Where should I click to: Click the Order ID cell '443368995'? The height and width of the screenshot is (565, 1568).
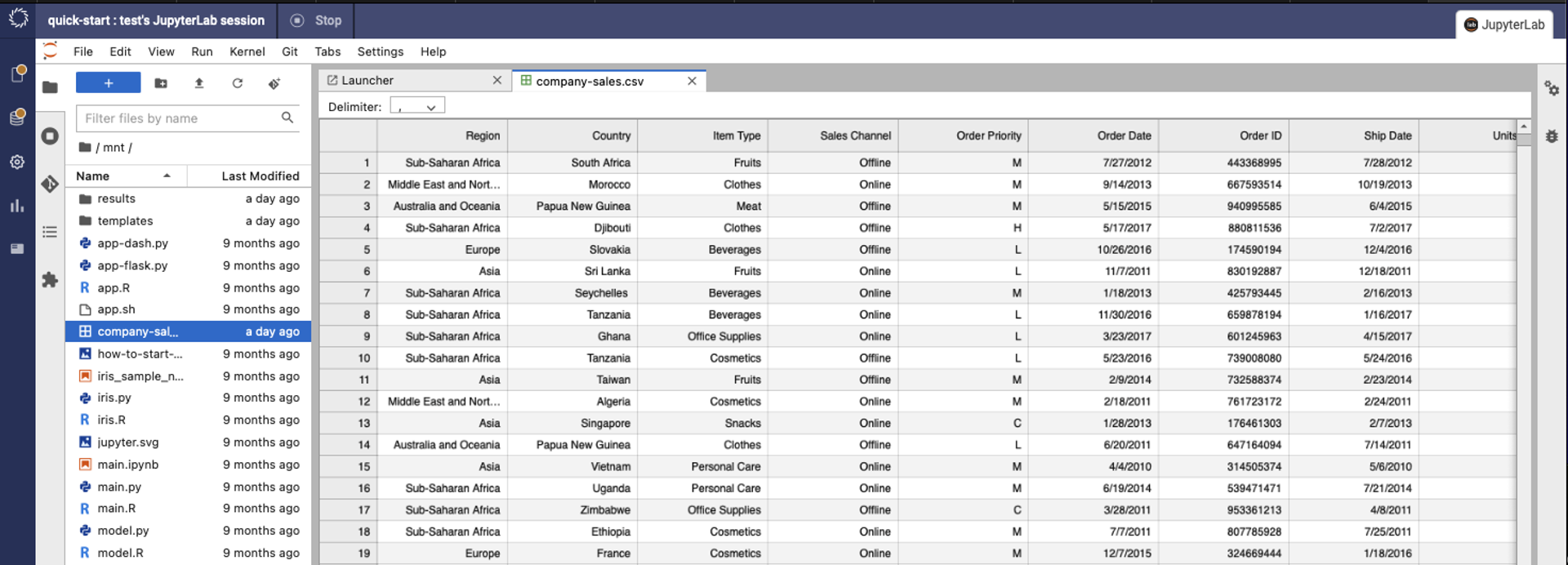(1224, 162)
